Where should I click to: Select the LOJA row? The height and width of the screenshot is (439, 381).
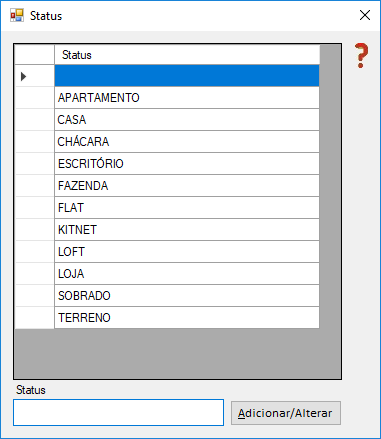coord(187,274)
